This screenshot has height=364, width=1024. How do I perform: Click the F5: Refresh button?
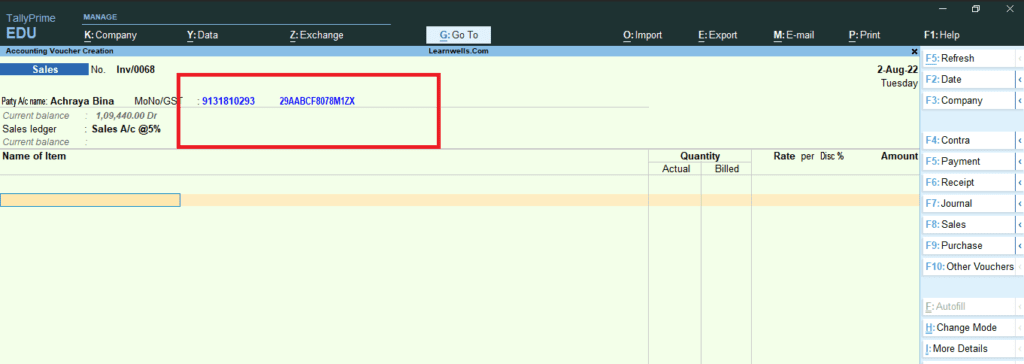coord(968,58)
